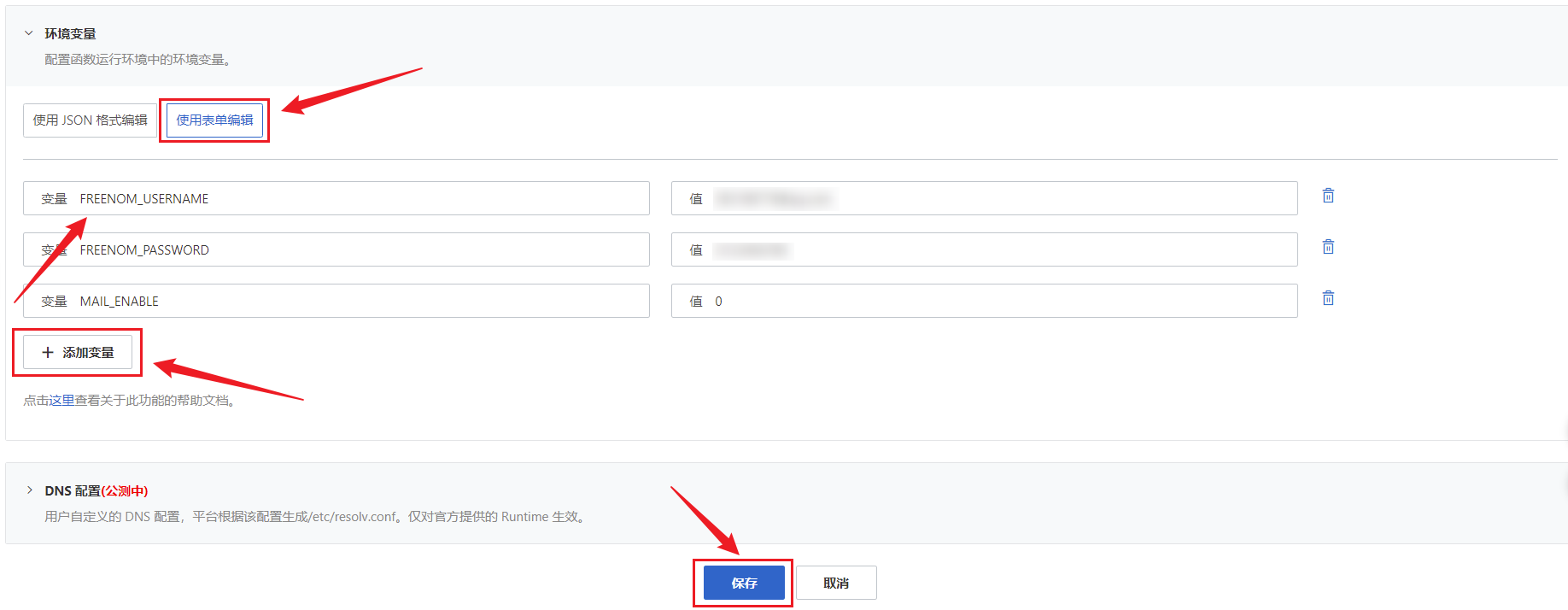Viewport: 1568px width, 610px height.
Task: Click the 环境变量 section heading text
Action: tap(70, 33)
